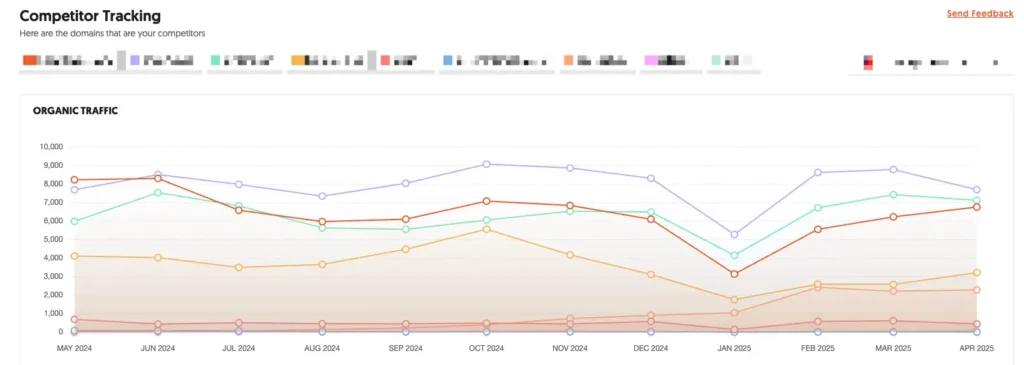The image size is (1024, 365).
Task: Select yellow line point at APR 2025
Action: click(976, 273)
